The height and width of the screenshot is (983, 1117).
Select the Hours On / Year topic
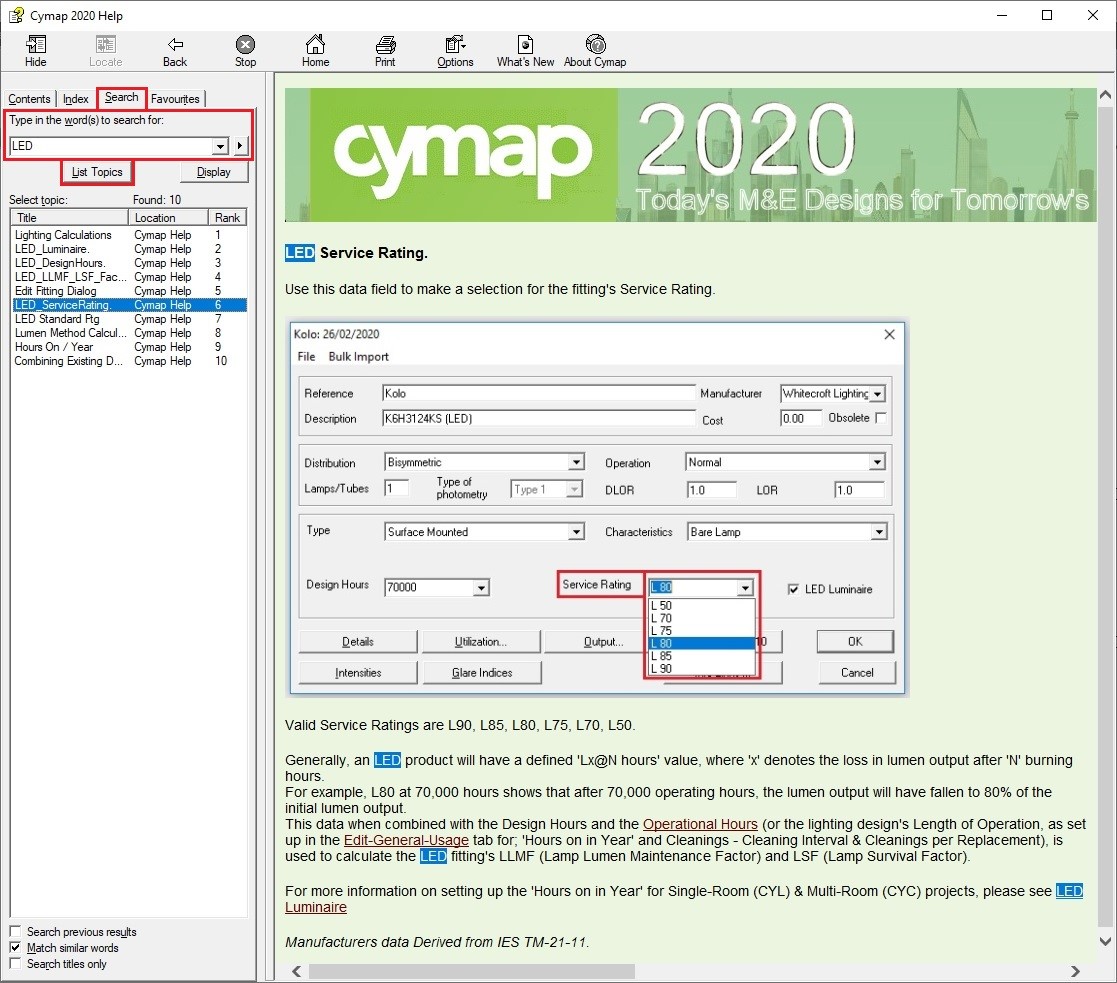coord(129,347)
